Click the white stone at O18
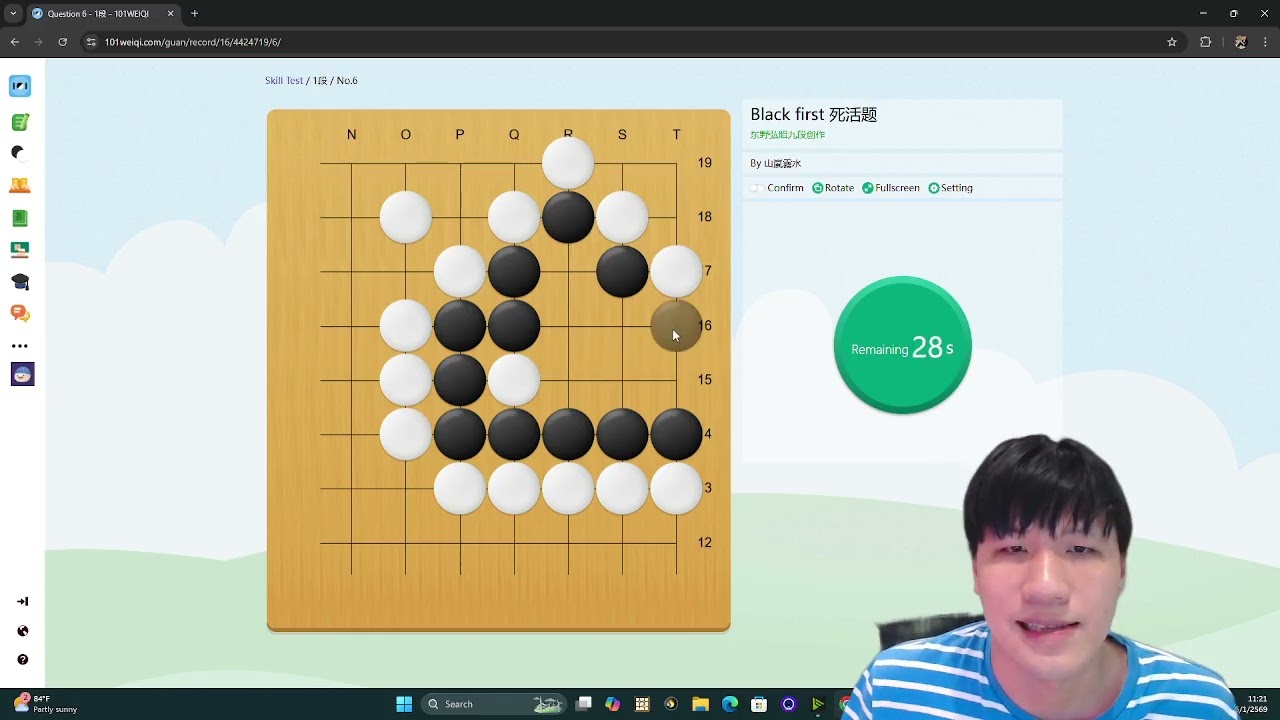The width and height of the screenshot is (1280, 720). [x=406, y=217]
